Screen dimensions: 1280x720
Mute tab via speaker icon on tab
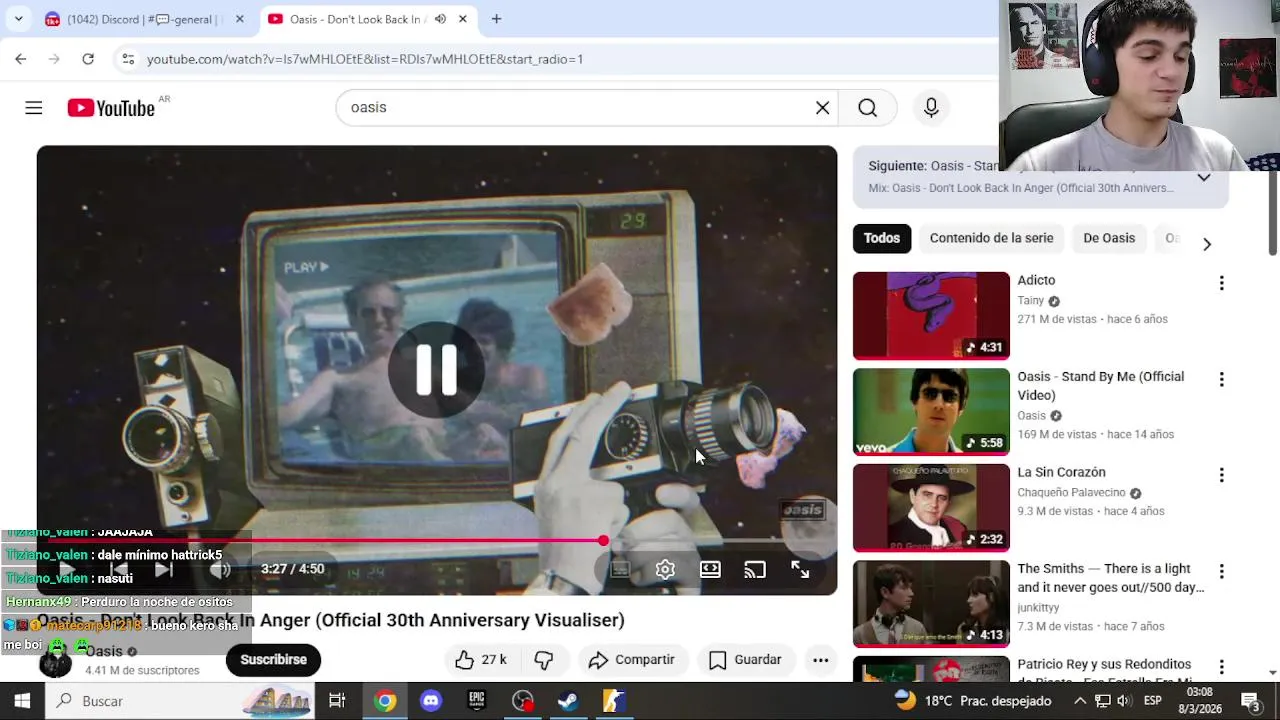click(x=440, y=19)
